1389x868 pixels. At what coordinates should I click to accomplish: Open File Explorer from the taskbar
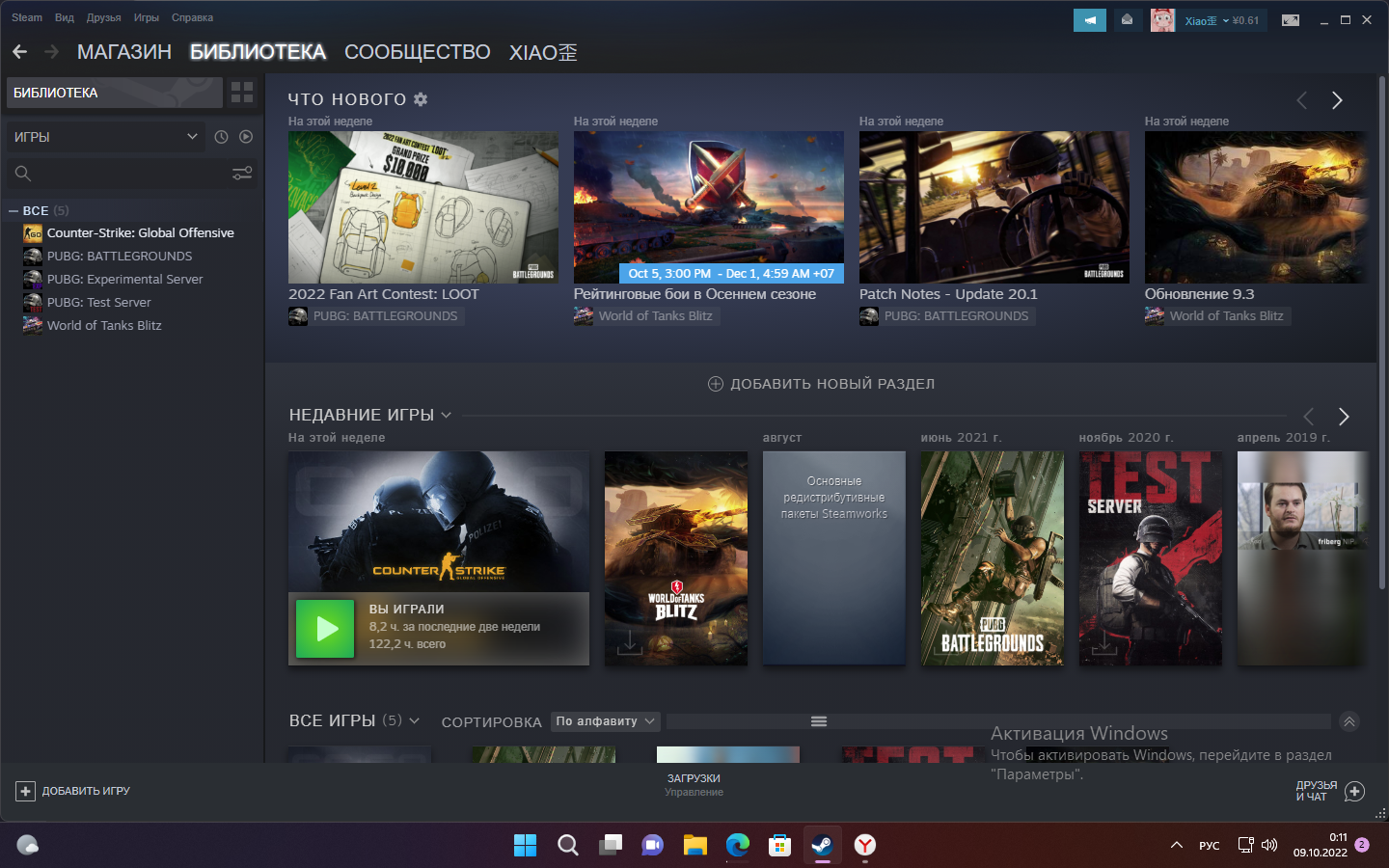coord(695,846)
